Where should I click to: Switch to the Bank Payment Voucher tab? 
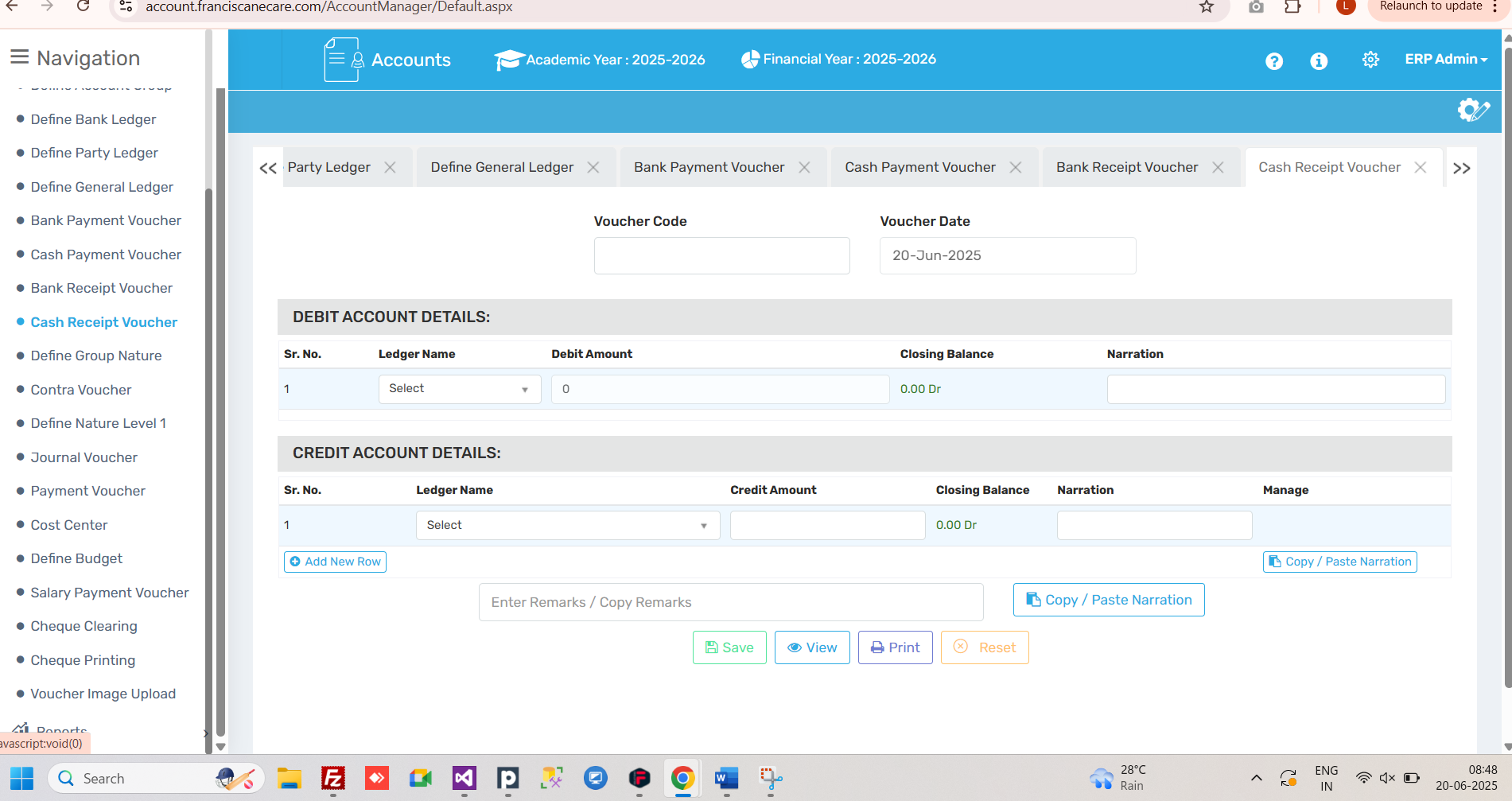click(709, 167)
